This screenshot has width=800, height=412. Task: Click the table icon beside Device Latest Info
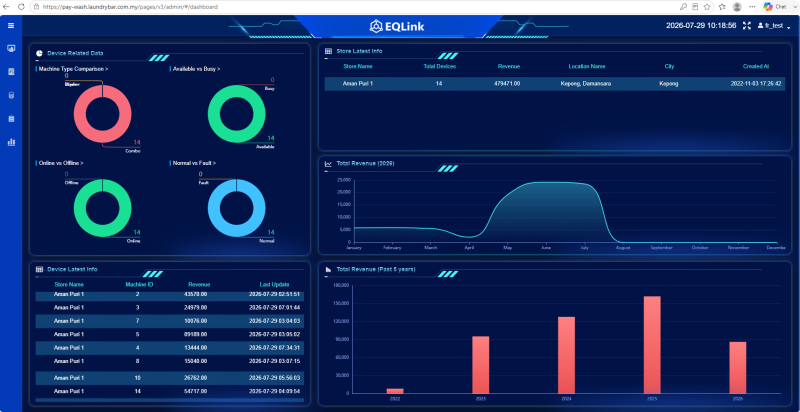click(39, 269)
